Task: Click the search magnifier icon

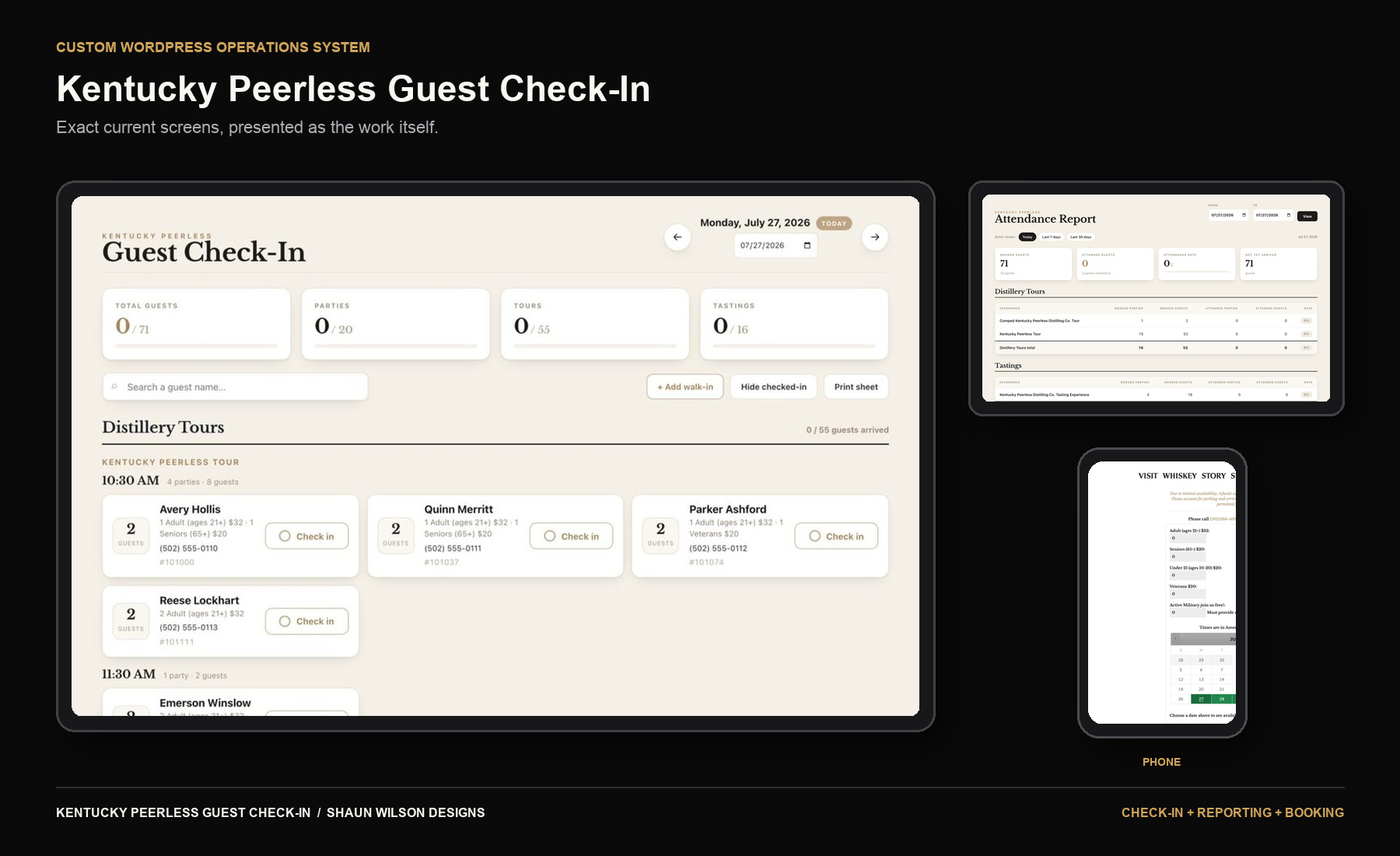Action: click(114, 387)
